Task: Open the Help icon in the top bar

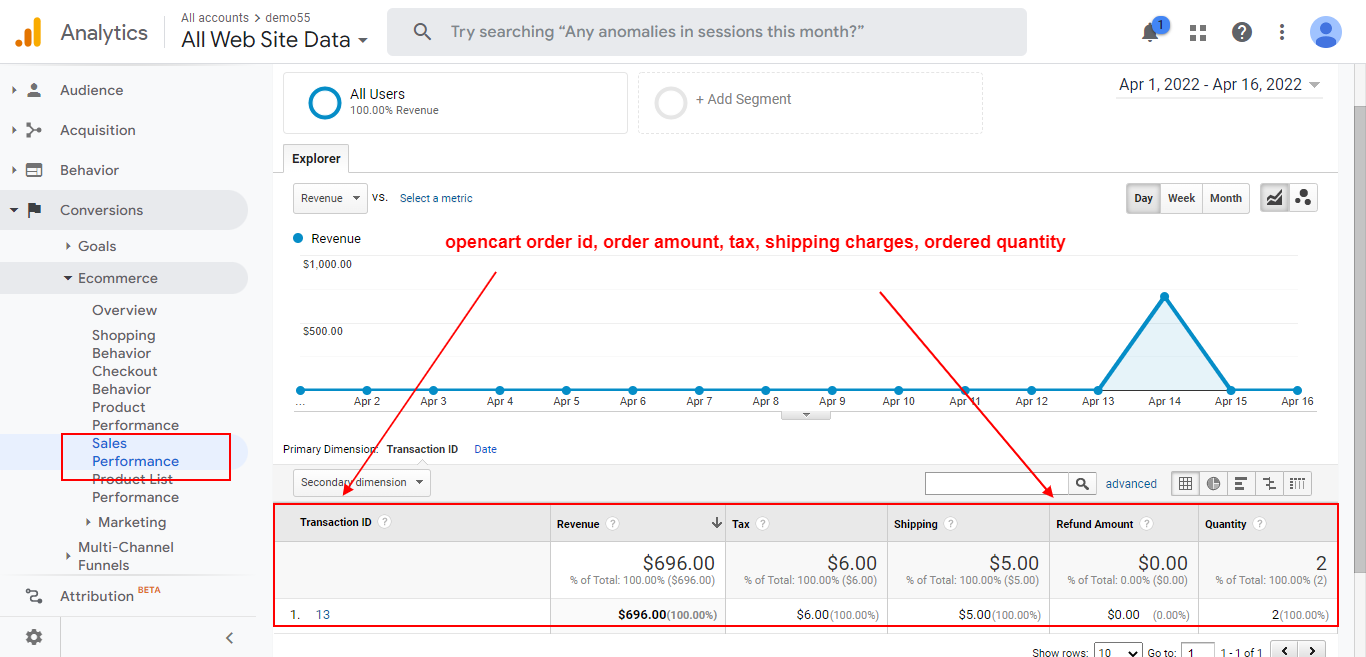Action: (x=1241, y=32)
